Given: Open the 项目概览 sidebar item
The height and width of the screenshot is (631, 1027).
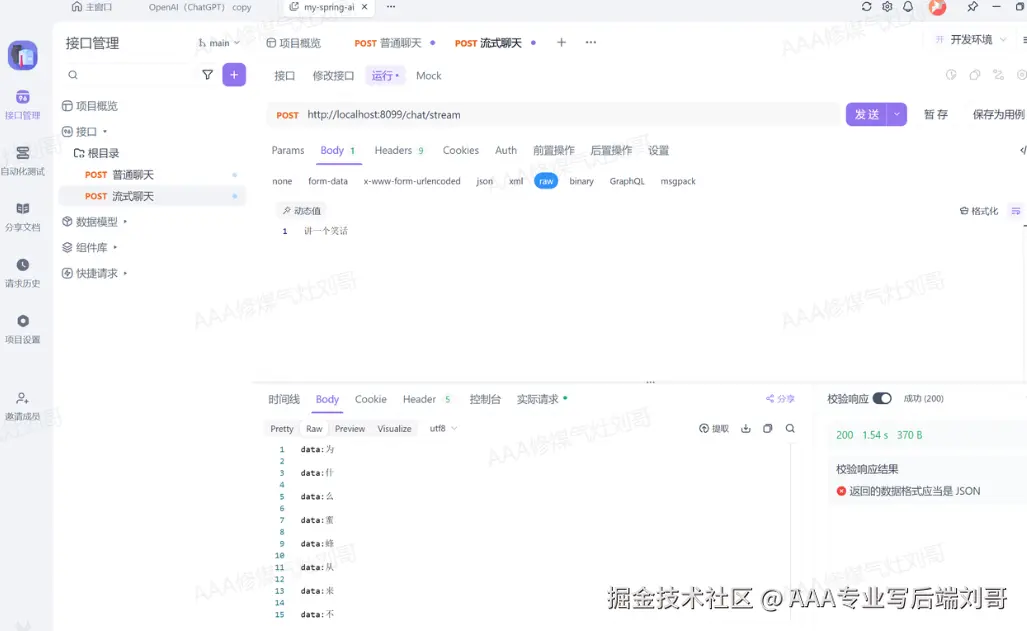Looking at the screenshot, I should (90, 106).
